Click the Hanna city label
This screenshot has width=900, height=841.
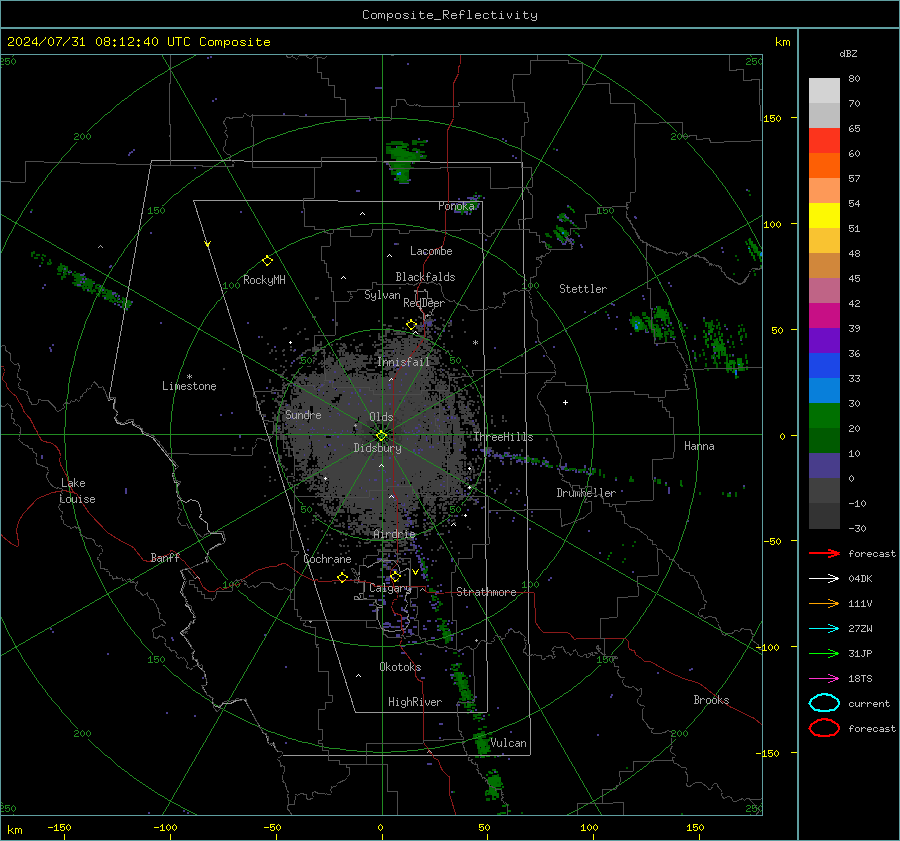coord(699,446)
